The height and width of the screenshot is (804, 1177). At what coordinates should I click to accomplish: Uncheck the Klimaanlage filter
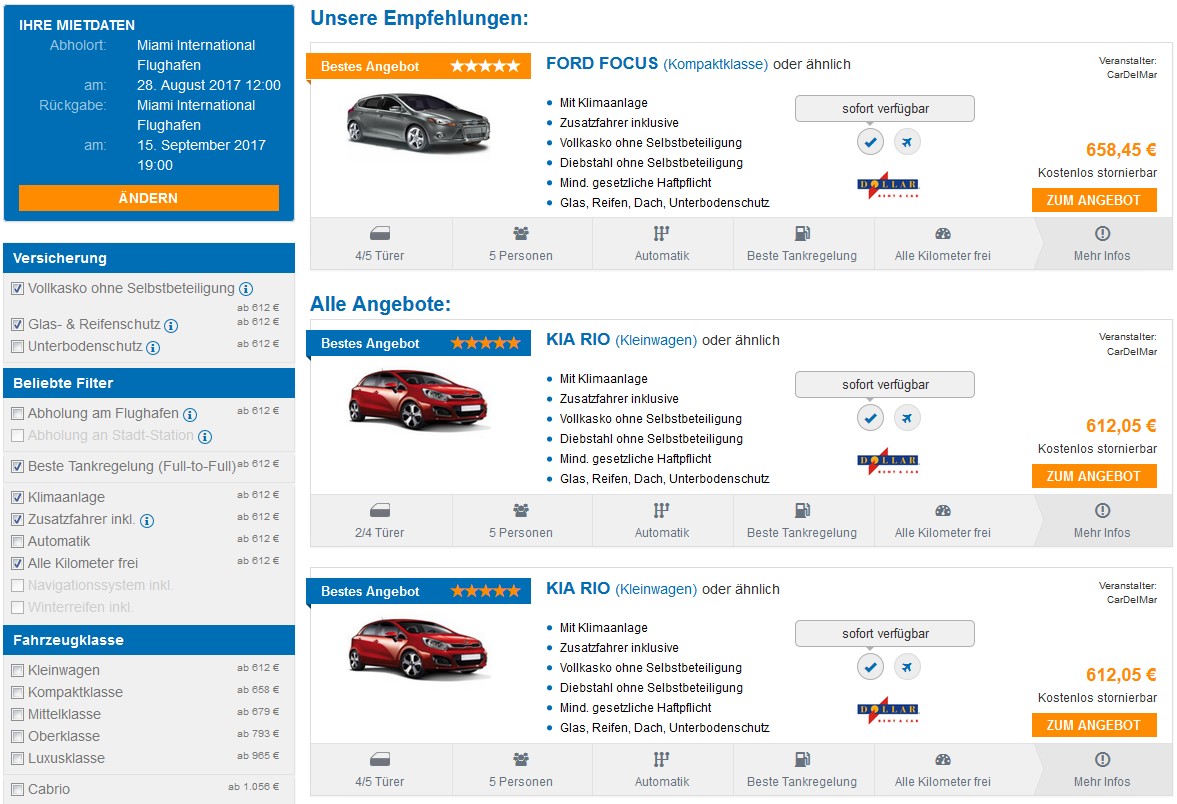click(18, 497)
